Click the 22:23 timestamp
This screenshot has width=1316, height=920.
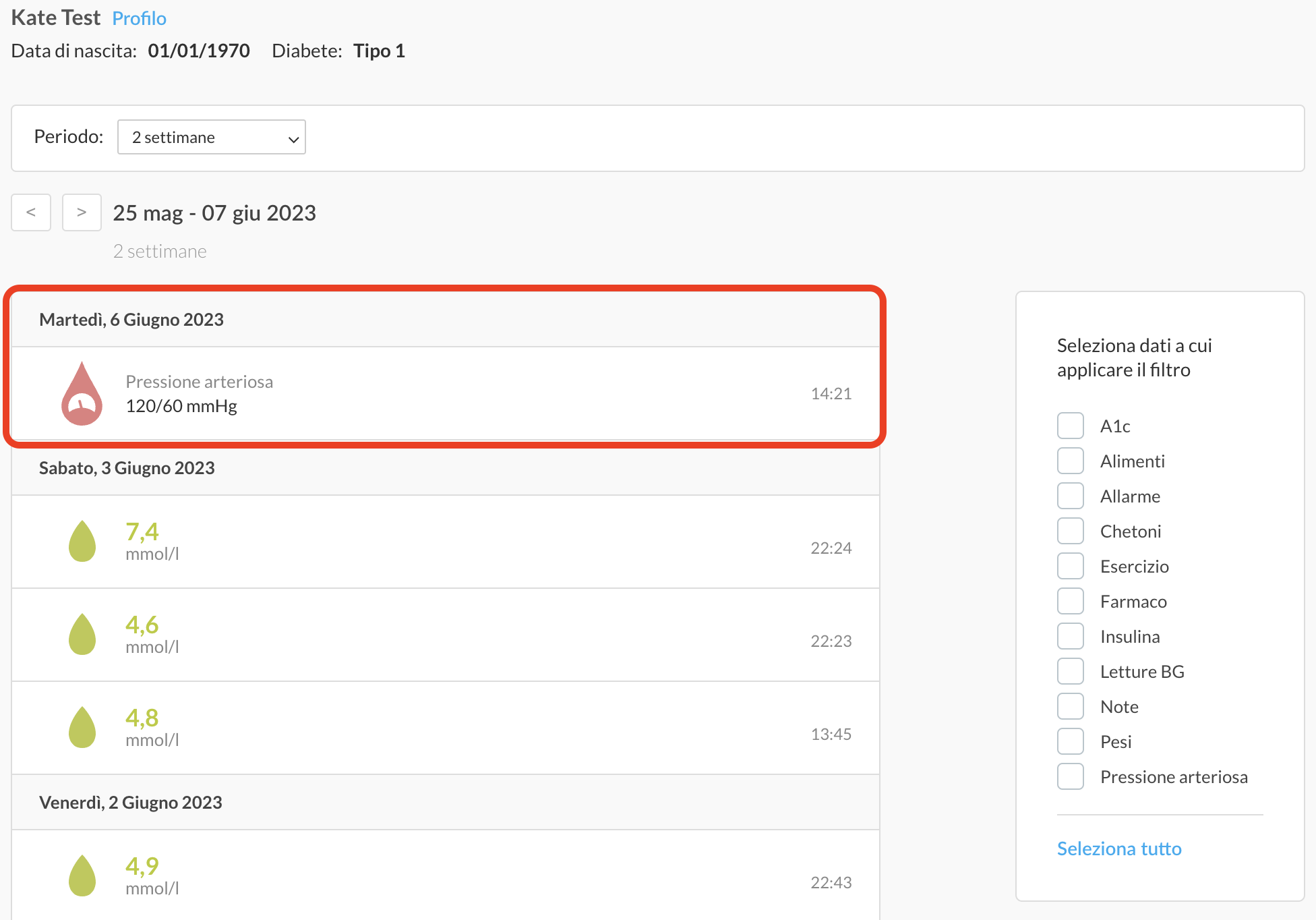click(x=831, y=641)
